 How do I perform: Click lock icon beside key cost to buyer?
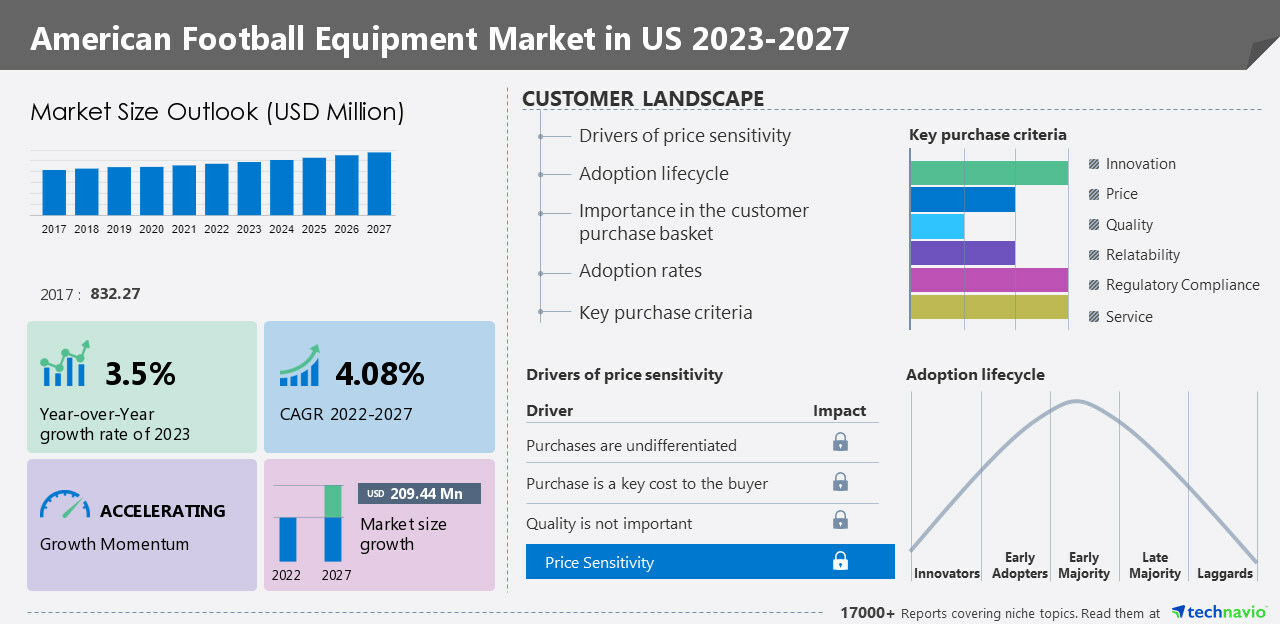(x=840, y=482)
